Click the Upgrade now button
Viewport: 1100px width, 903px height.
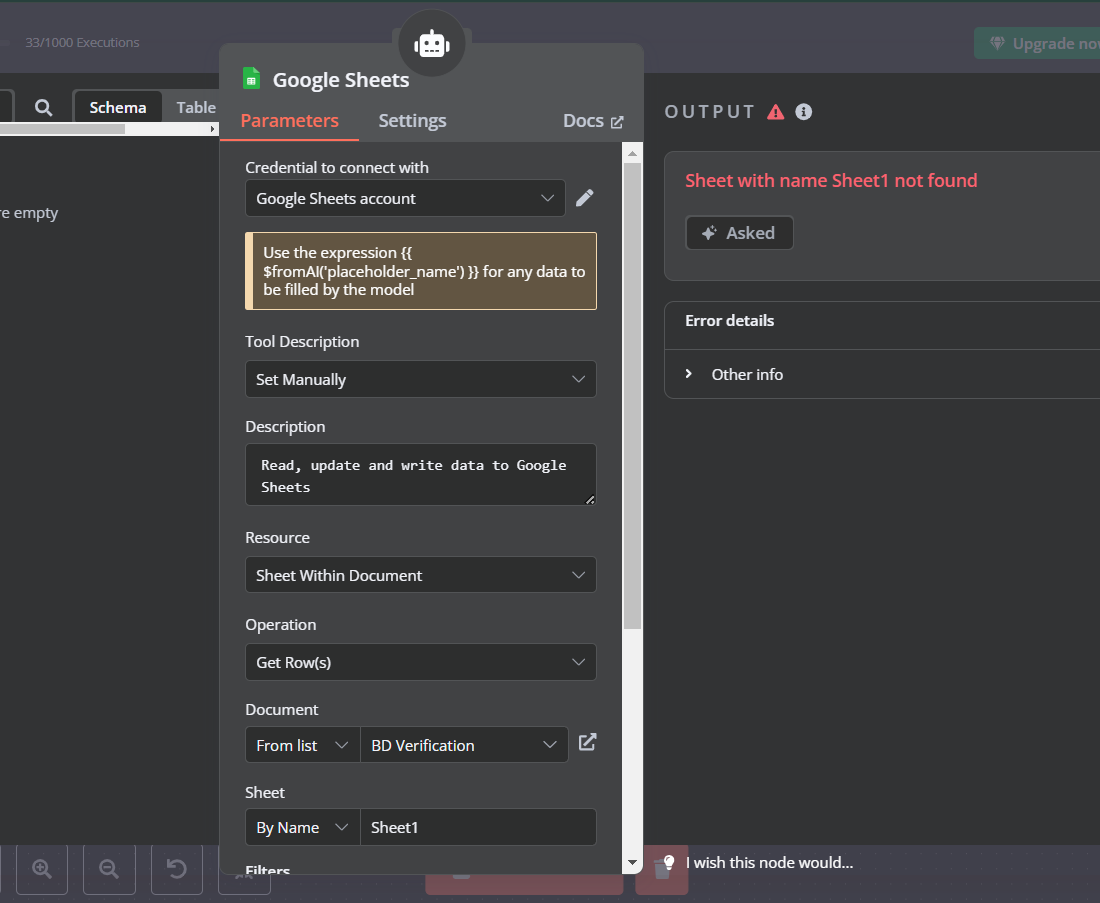pos(1038,44)
